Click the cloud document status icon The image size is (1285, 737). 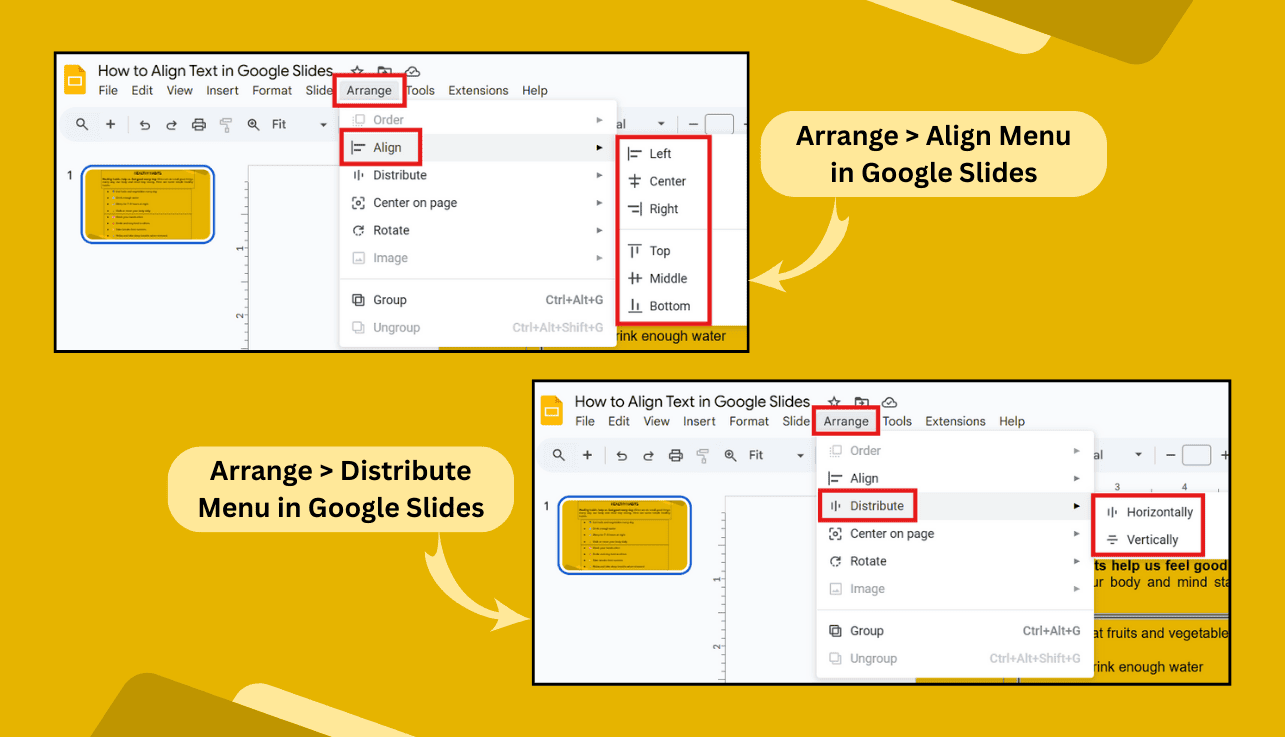click(x=410, y=72)
